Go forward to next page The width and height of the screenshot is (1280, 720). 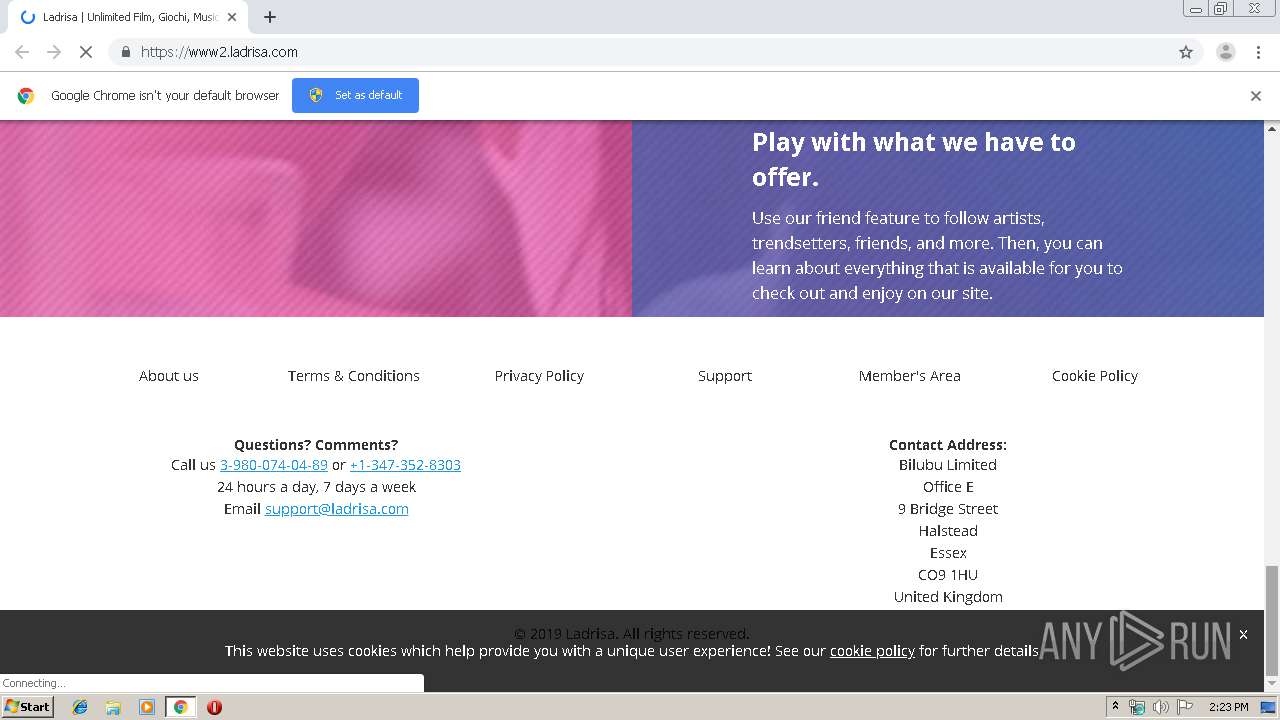pyautogui.click(x=54, y=52)
